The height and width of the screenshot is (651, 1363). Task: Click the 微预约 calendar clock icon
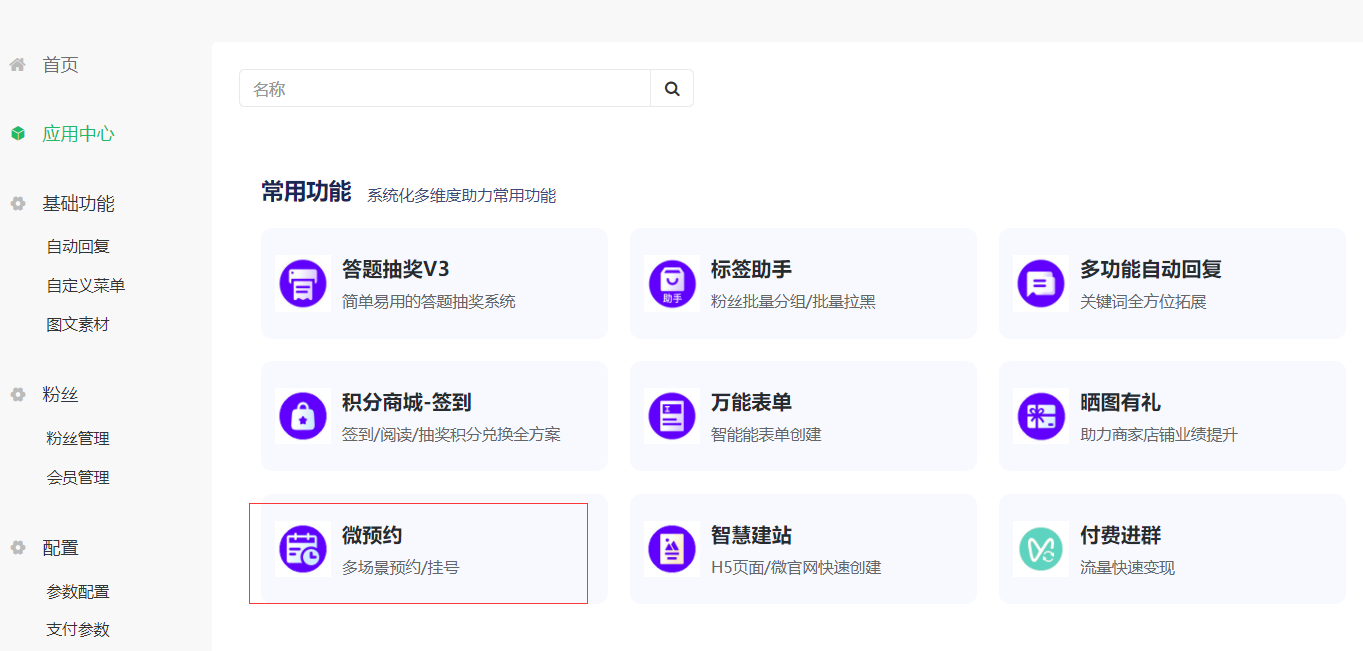302,550
